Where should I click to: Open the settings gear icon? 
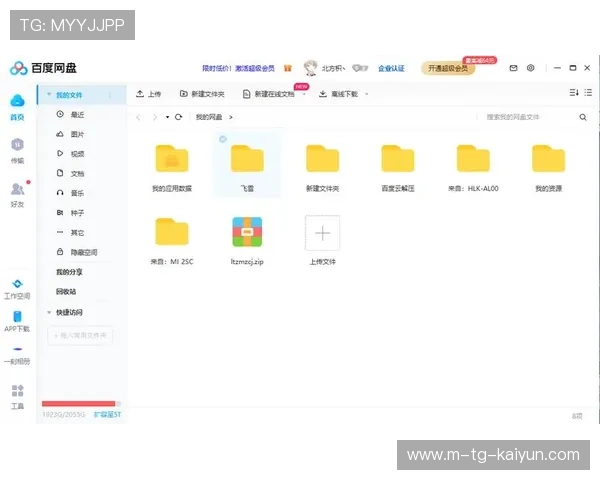point(530,68)
